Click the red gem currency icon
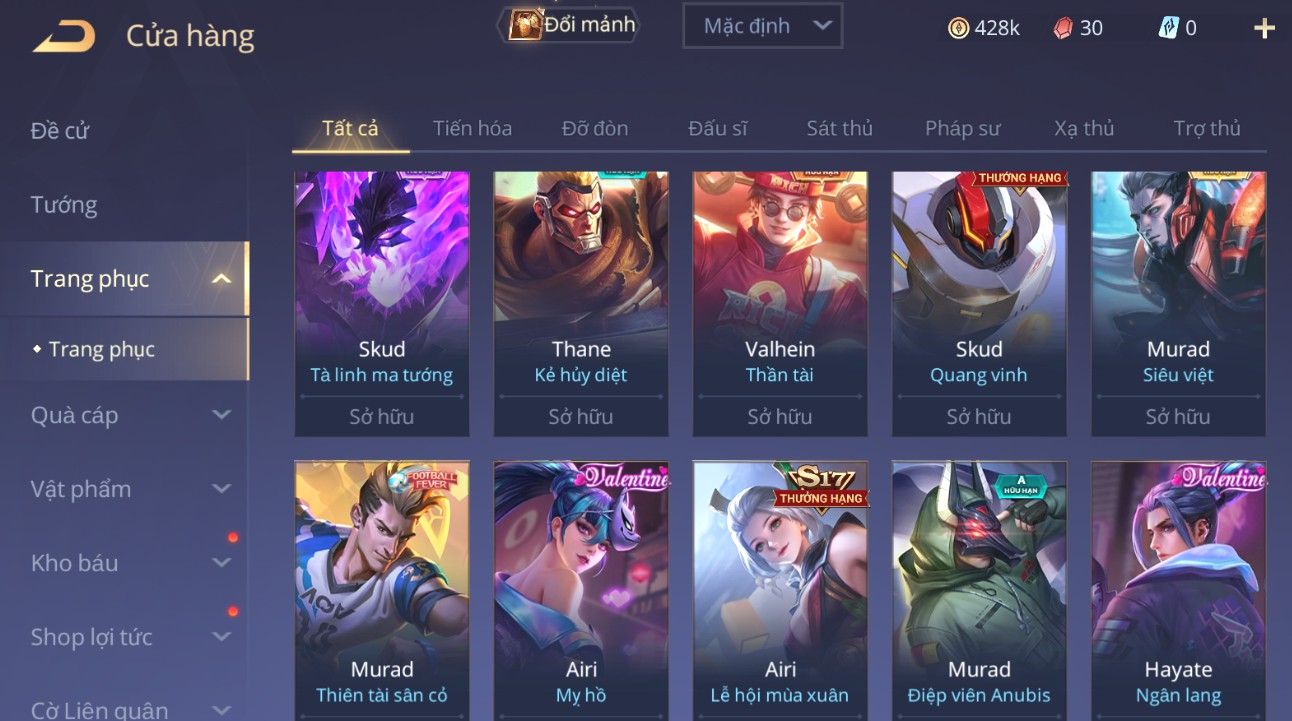The image size is (1292, 721). point(1063,28)
